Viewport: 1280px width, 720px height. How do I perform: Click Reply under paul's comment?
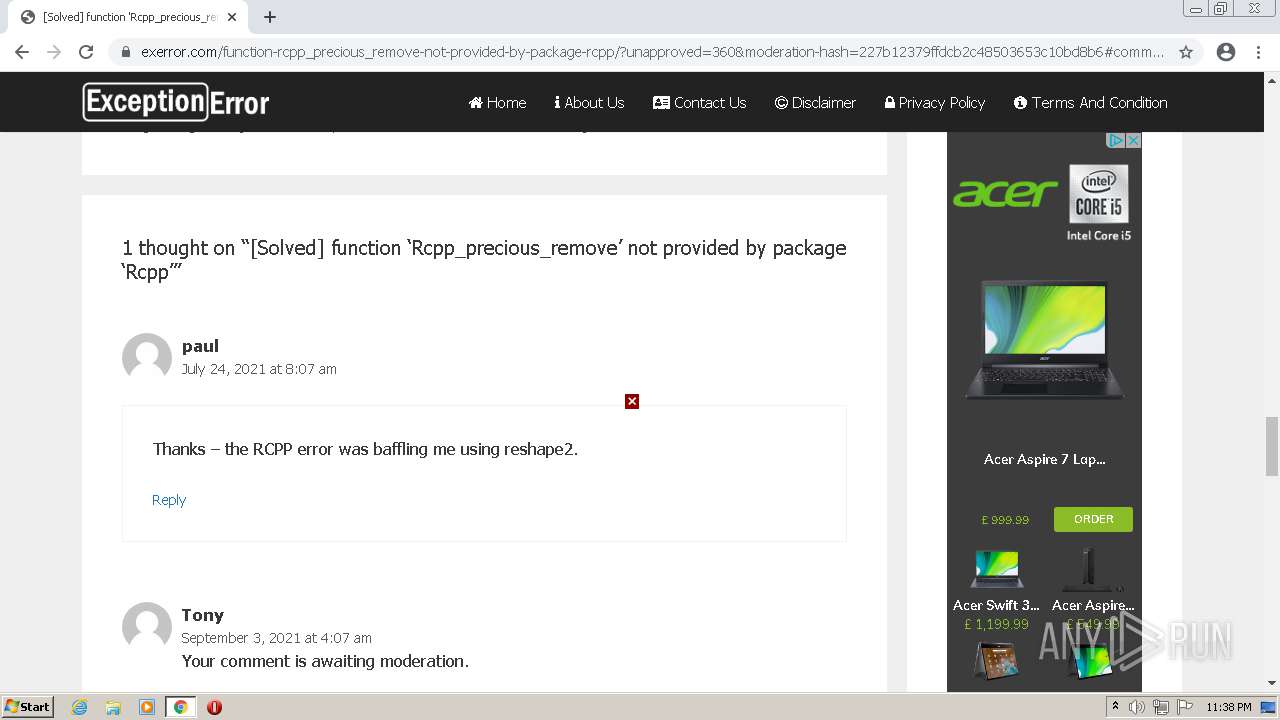[169, 500]
